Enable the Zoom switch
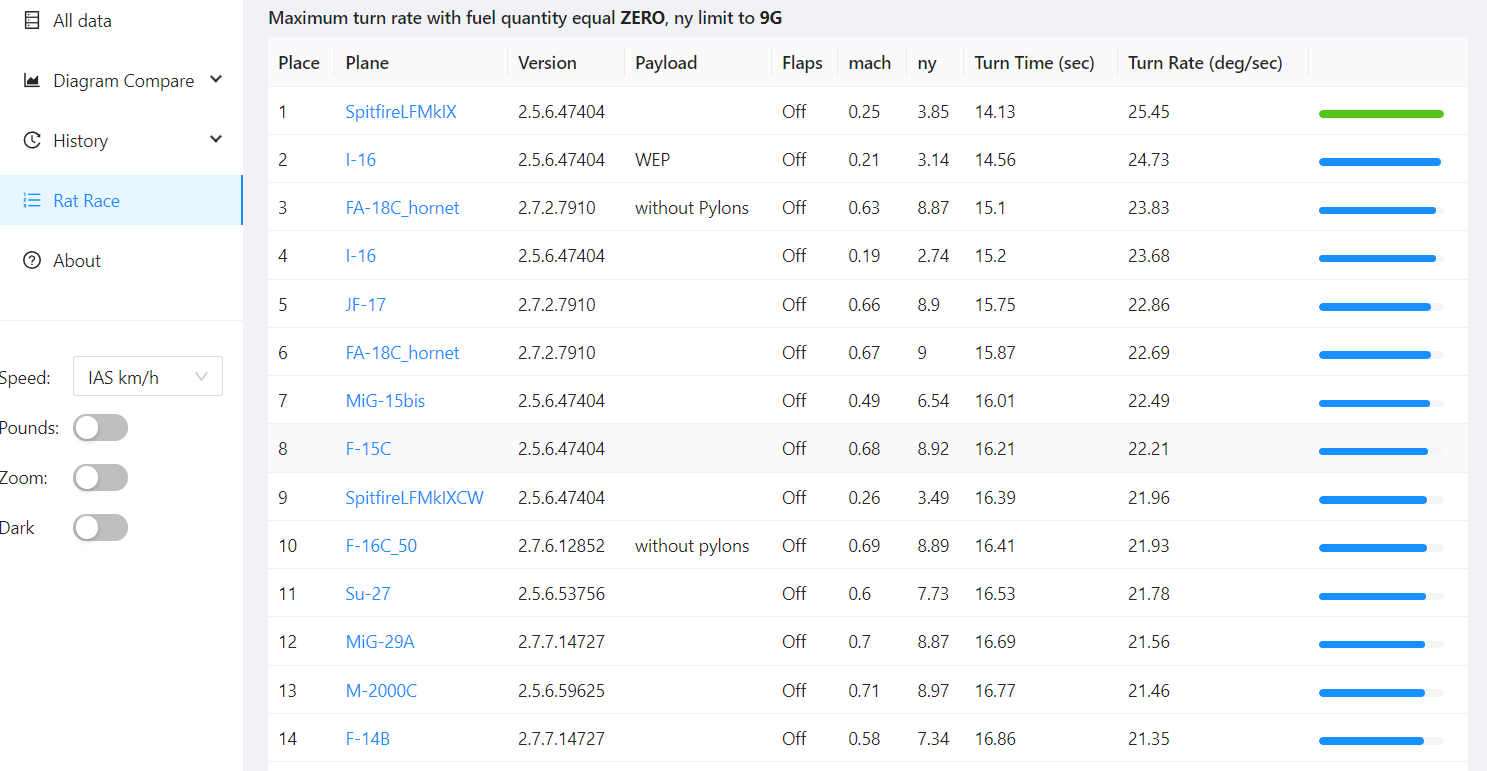 [100, 478]
